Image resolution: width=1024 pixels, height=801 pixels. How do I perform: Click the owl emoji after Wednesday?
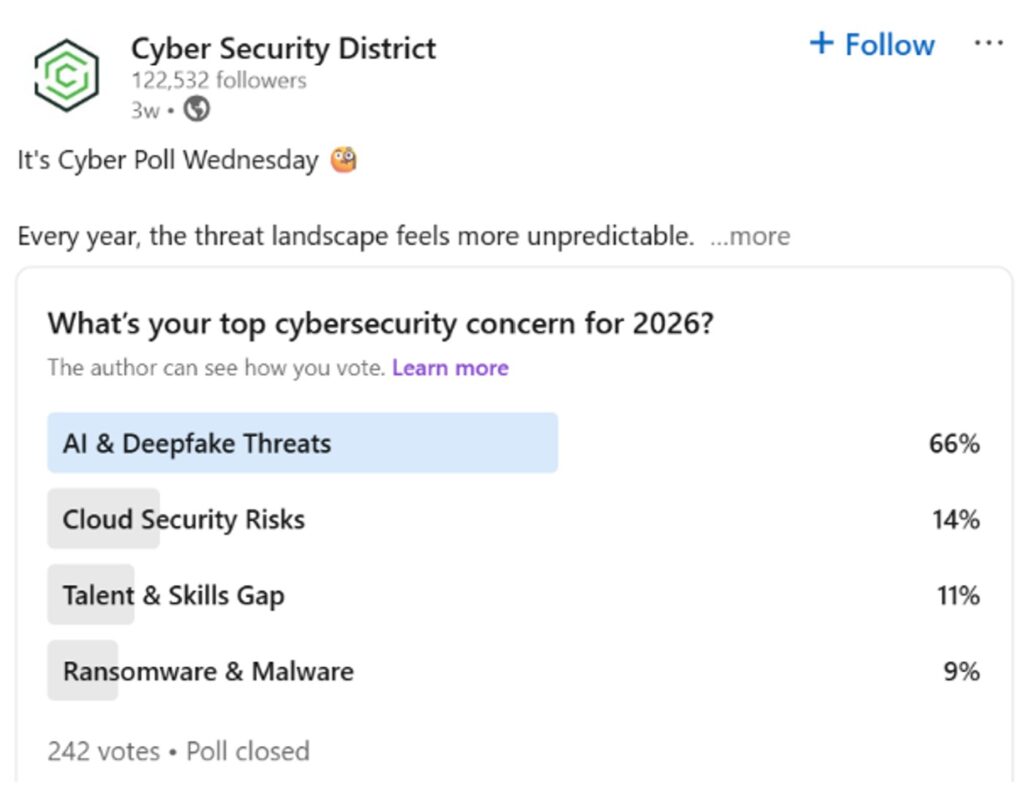coord(344,160)
